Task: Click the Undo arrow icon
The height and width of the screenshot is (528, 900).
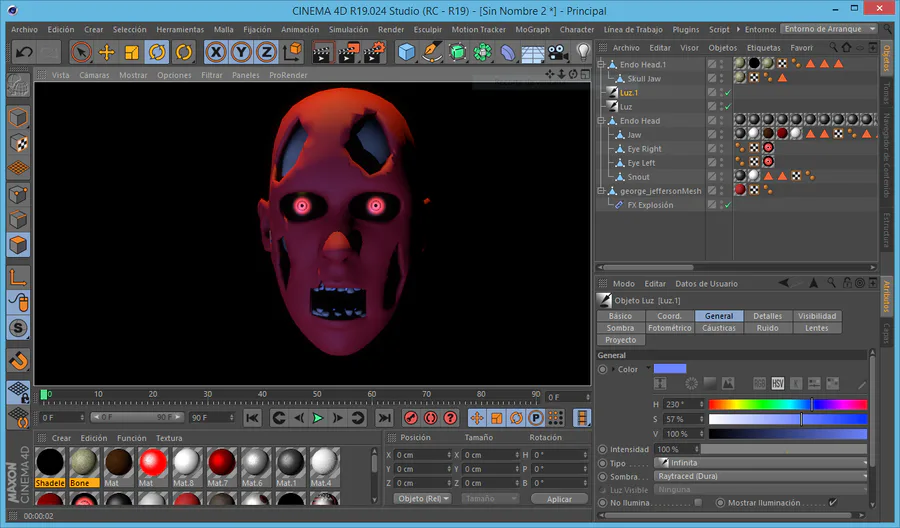Action: pos(24,52)
